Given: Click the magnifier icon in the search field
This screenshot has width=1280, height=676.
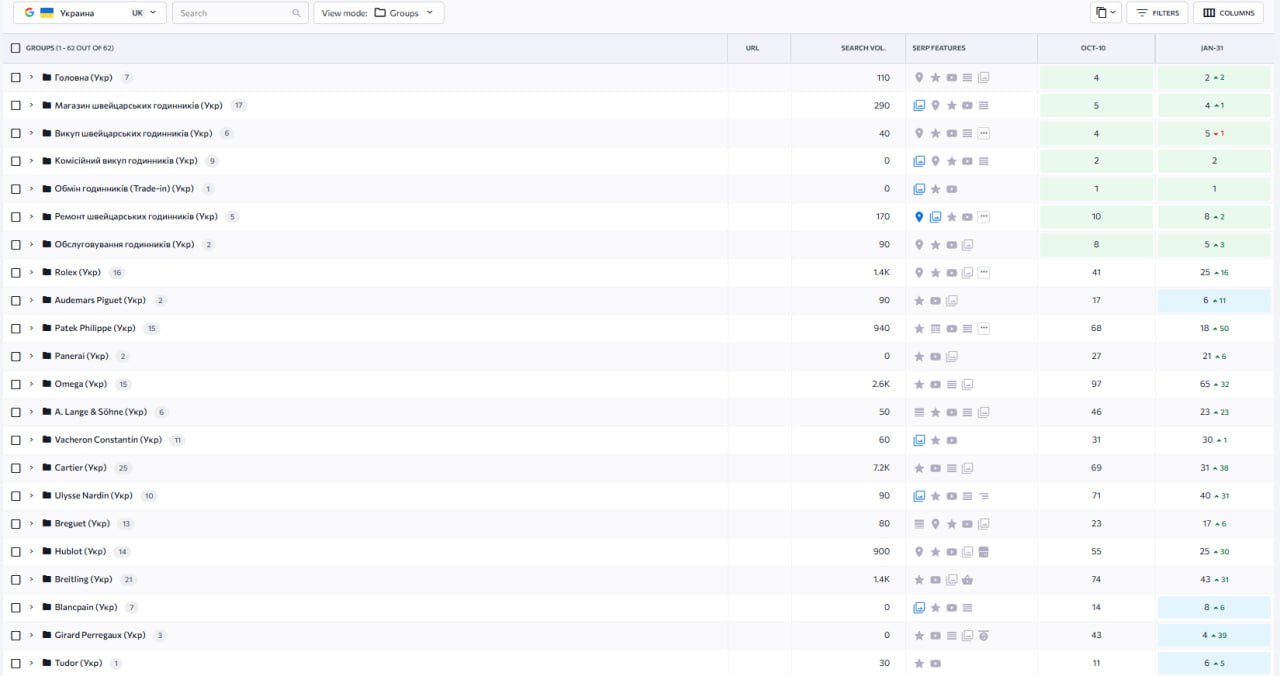Looking at the screenshot, I should pyautogui.click(x=296, y=13).
